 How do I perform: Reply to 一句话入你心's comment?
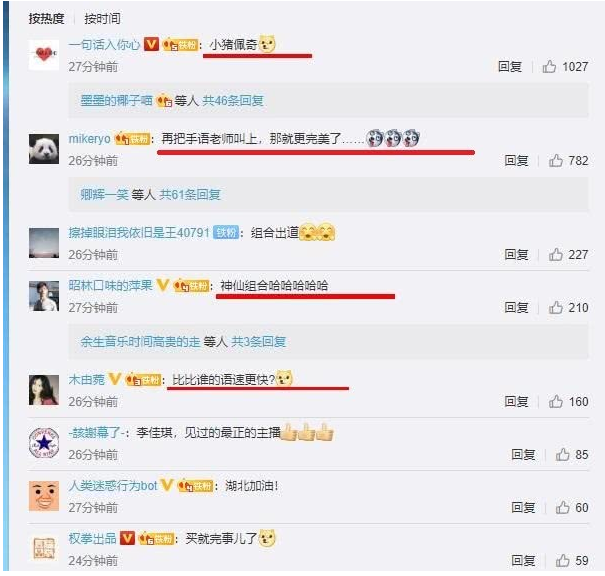click(x=510, y=67)
